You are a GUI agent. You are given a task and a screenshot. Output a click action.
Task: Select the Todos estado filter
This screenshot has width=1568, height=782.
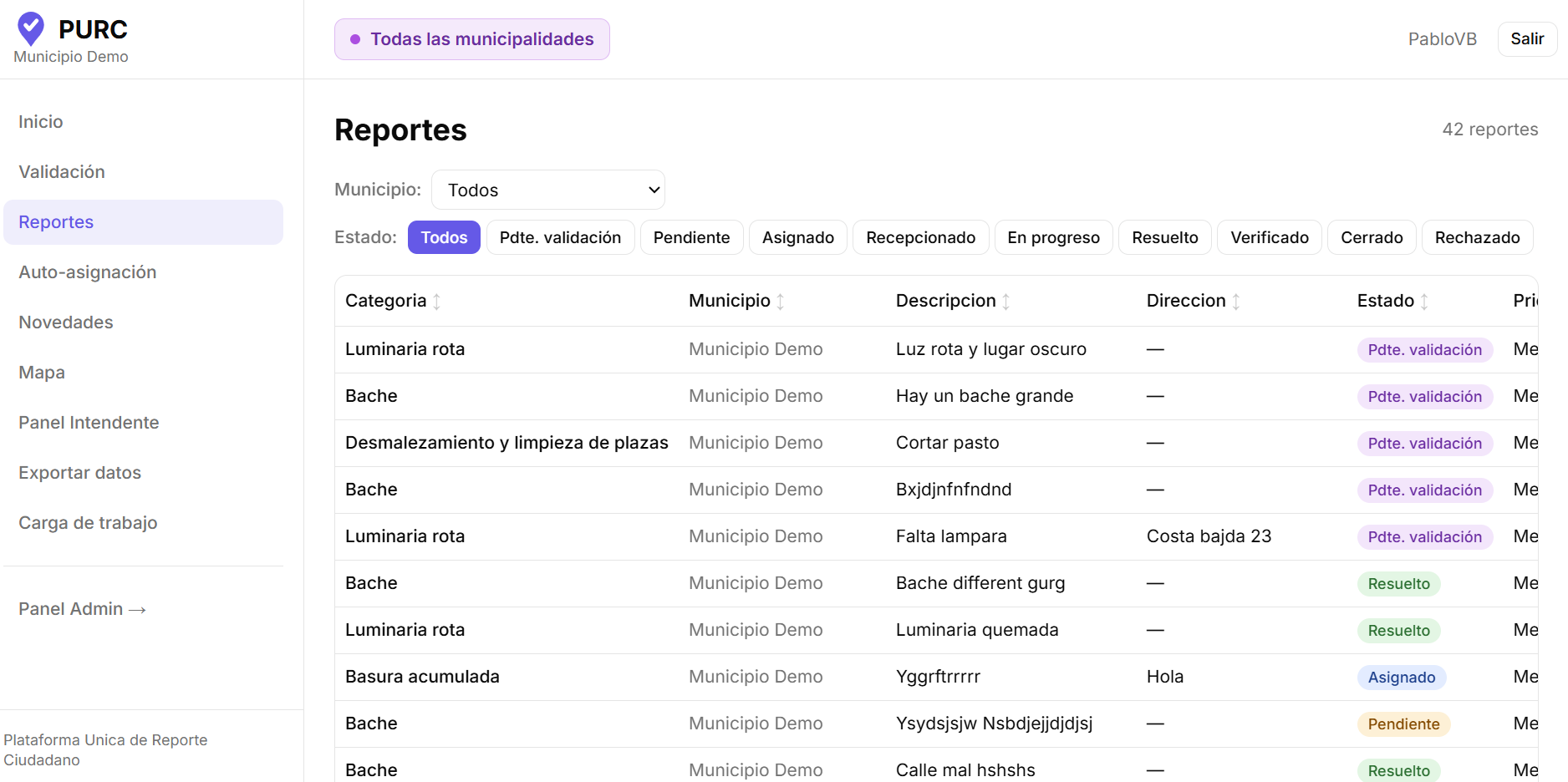click(444, 237)
